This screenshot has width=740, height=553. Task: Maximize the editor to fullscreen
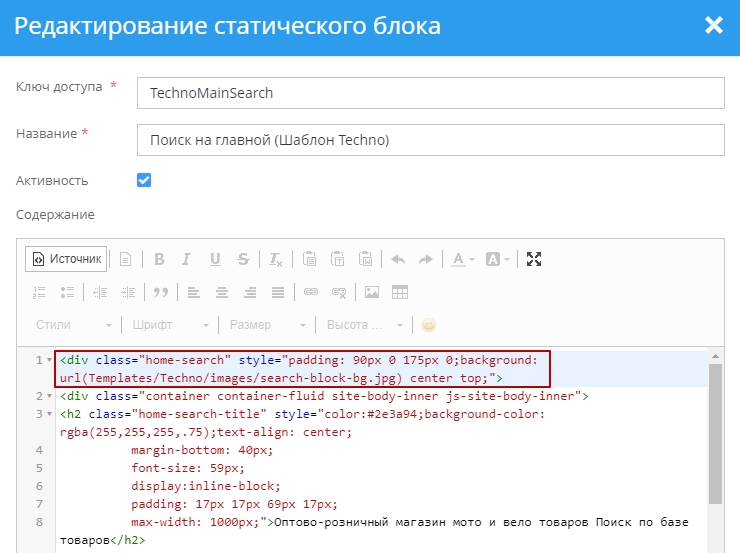tap(534, 260)
